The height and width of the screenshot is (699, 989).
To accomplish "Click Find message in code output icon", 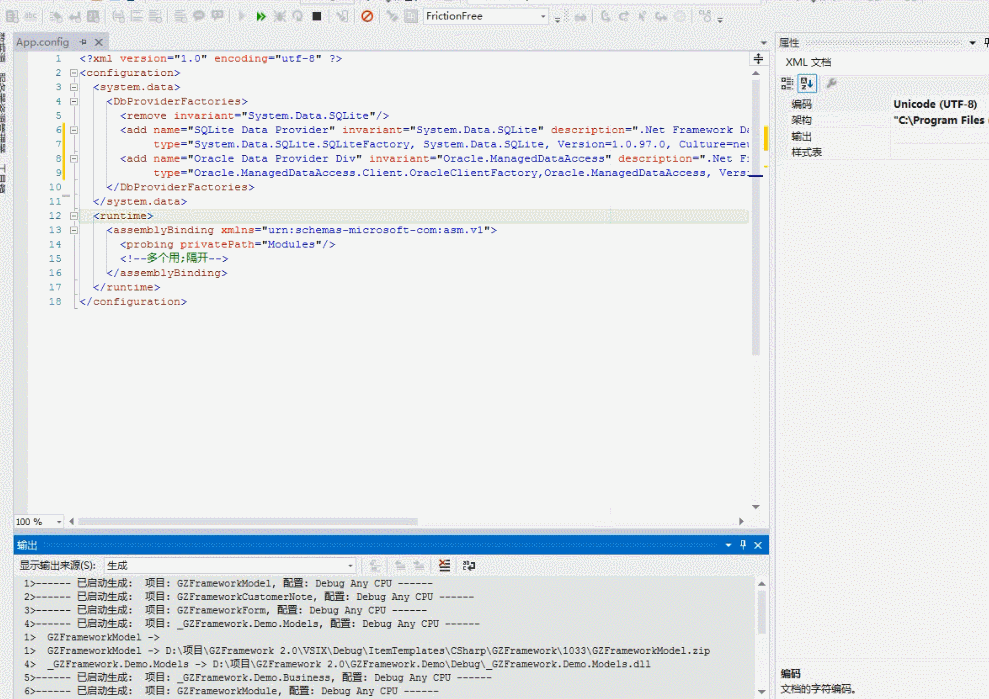I will click(375, 565).
